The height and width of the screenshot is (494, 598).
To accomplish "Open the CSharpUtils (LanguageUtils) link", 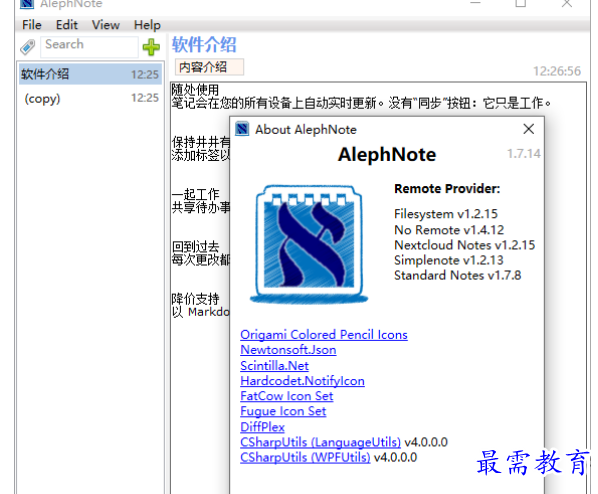I will click(x=320, y=442).
